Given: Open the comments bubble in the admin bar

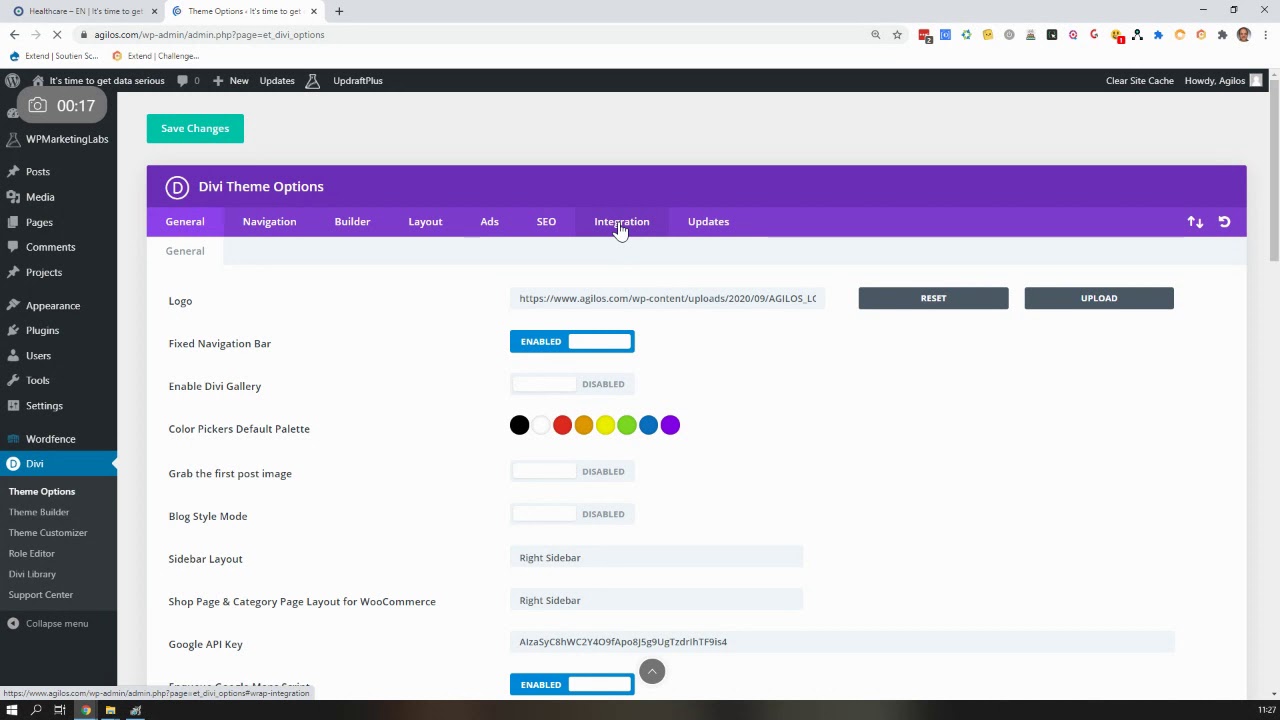Looking at the screenshot, I should (189, 81).
